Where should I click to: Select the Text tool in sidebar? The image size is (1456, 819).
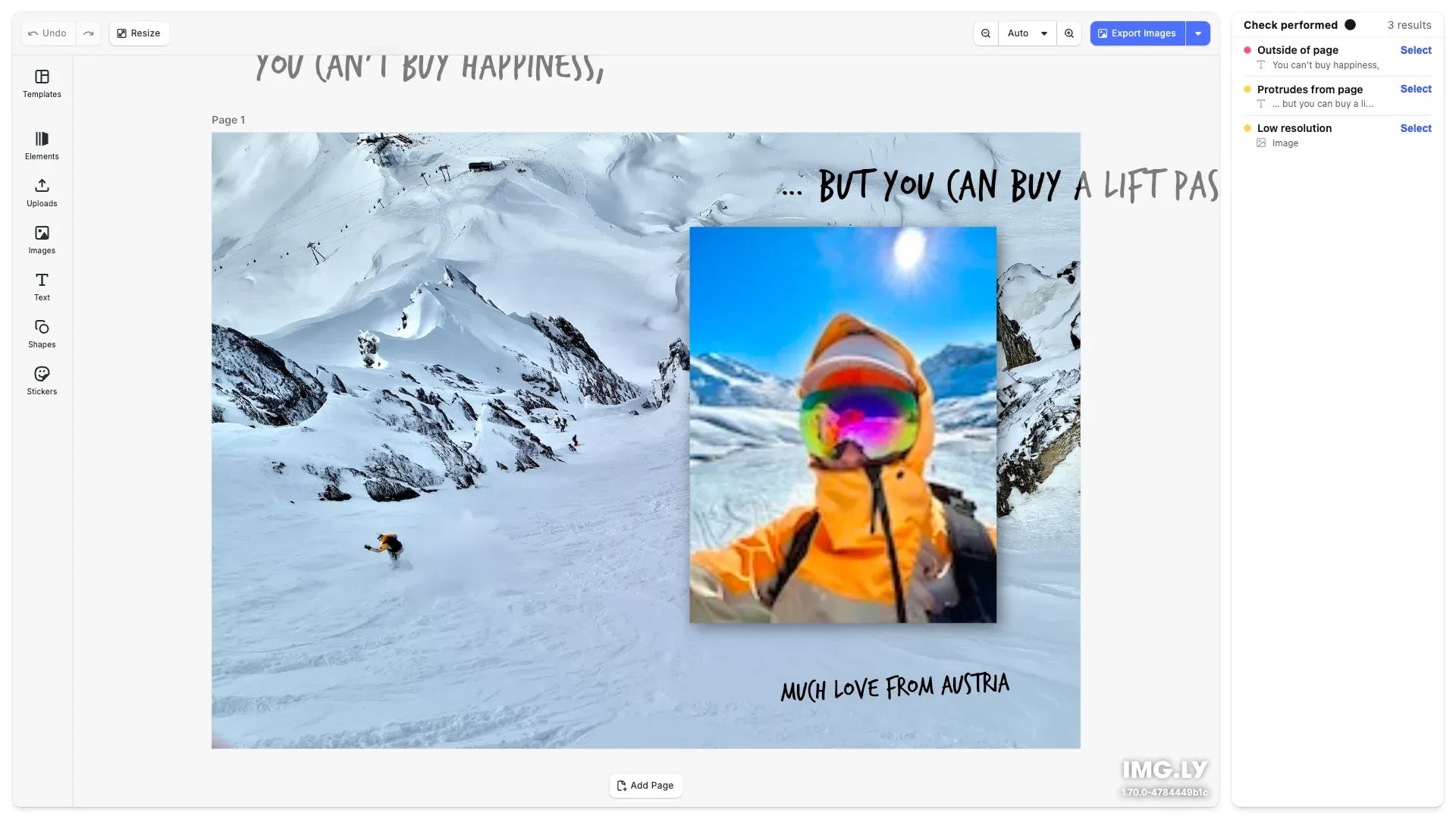click(x=42, y=287)
